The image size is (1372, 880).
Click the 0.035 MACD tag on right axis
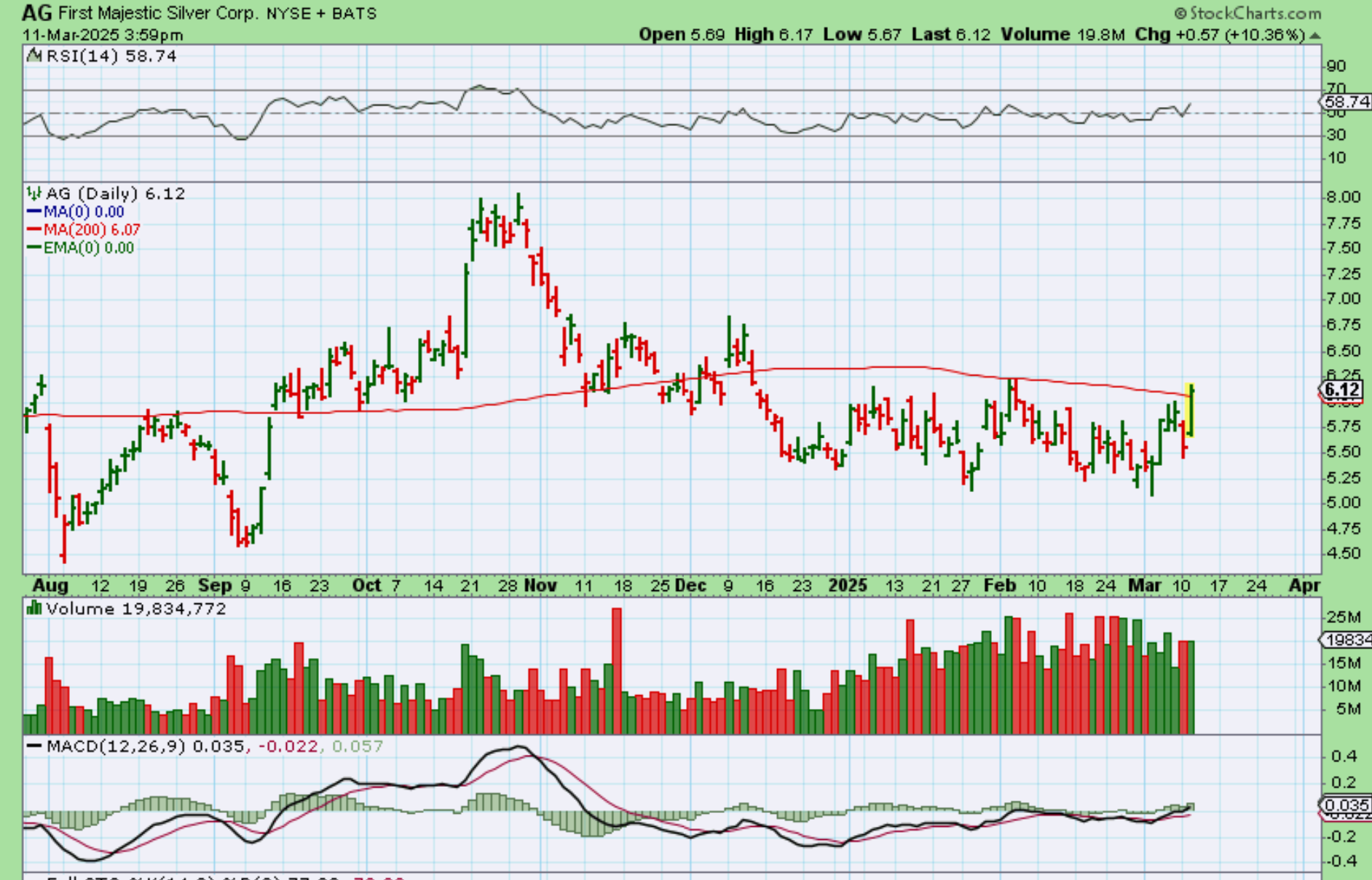click(x=1347, y=805)
